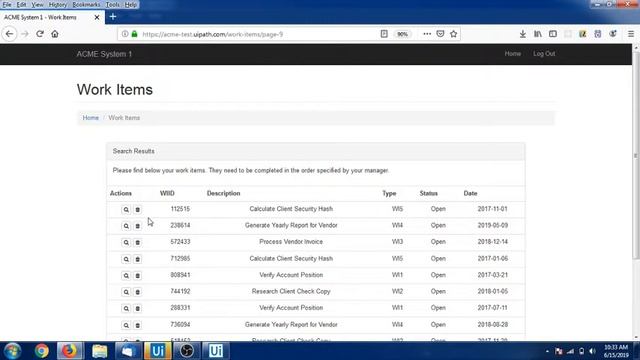Click type cell WI4 for item 736094
This screenshot has height=360, width=640.
click(x=397, y=324)
